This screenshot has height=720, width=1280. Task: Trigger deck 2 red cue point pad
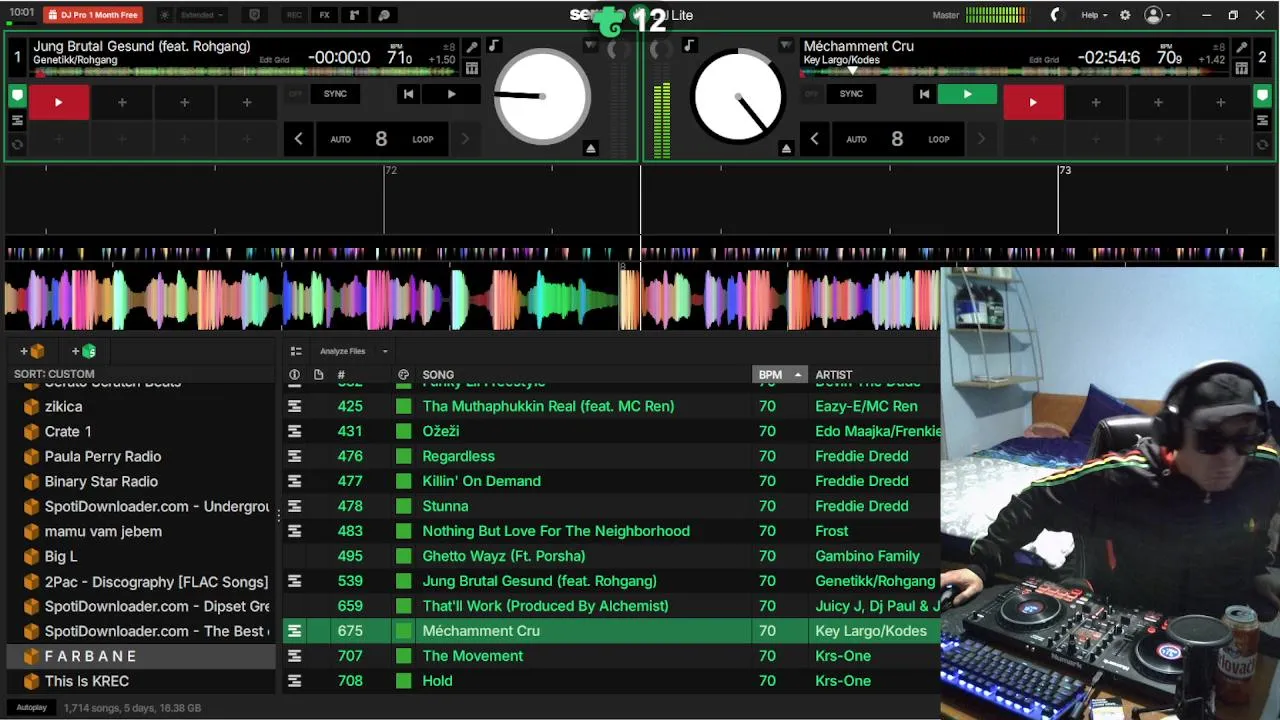pyautogui.click(x=1033, y=102)
